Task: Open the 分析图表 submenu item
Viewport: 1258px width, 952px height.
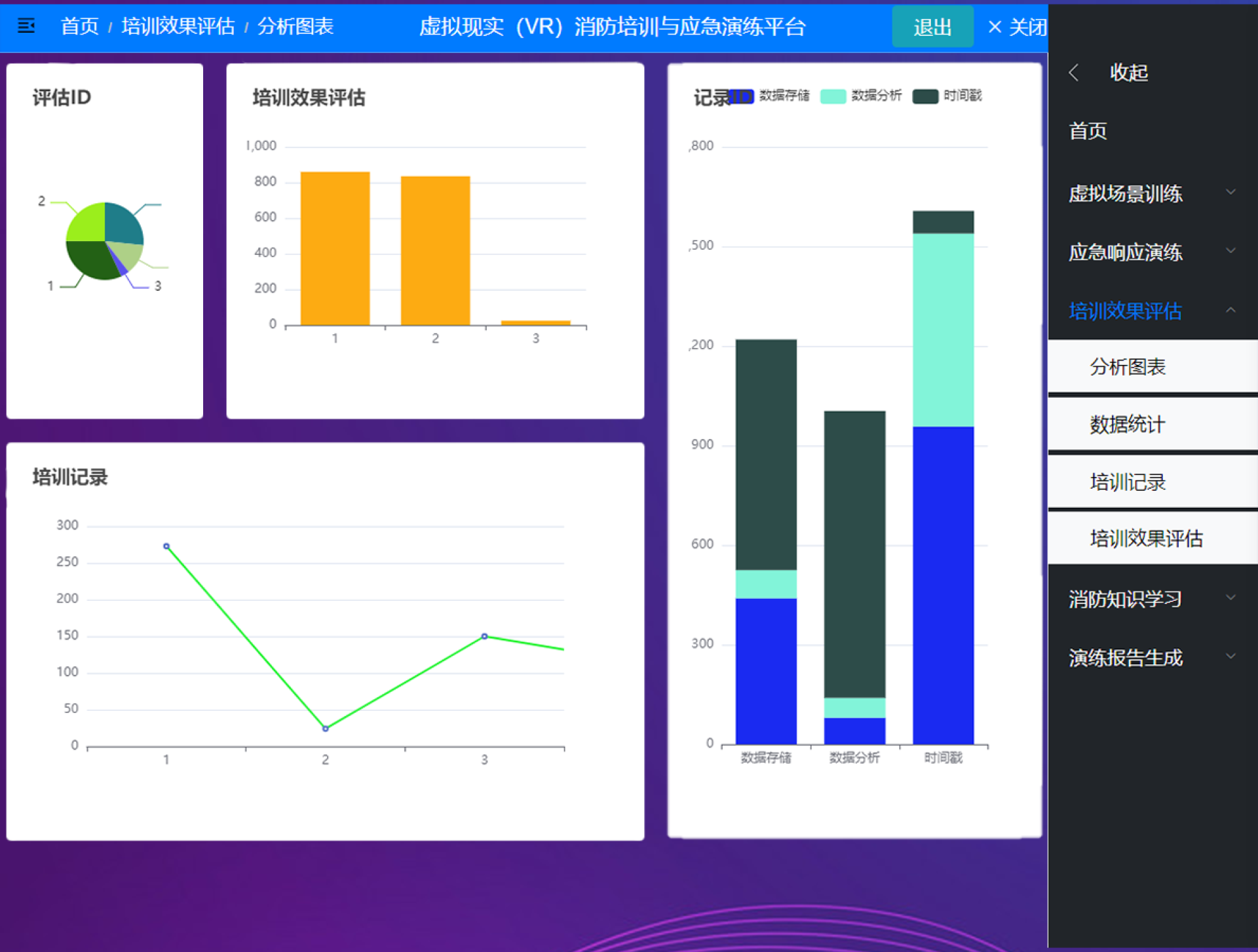Action: coord(1127,367)
